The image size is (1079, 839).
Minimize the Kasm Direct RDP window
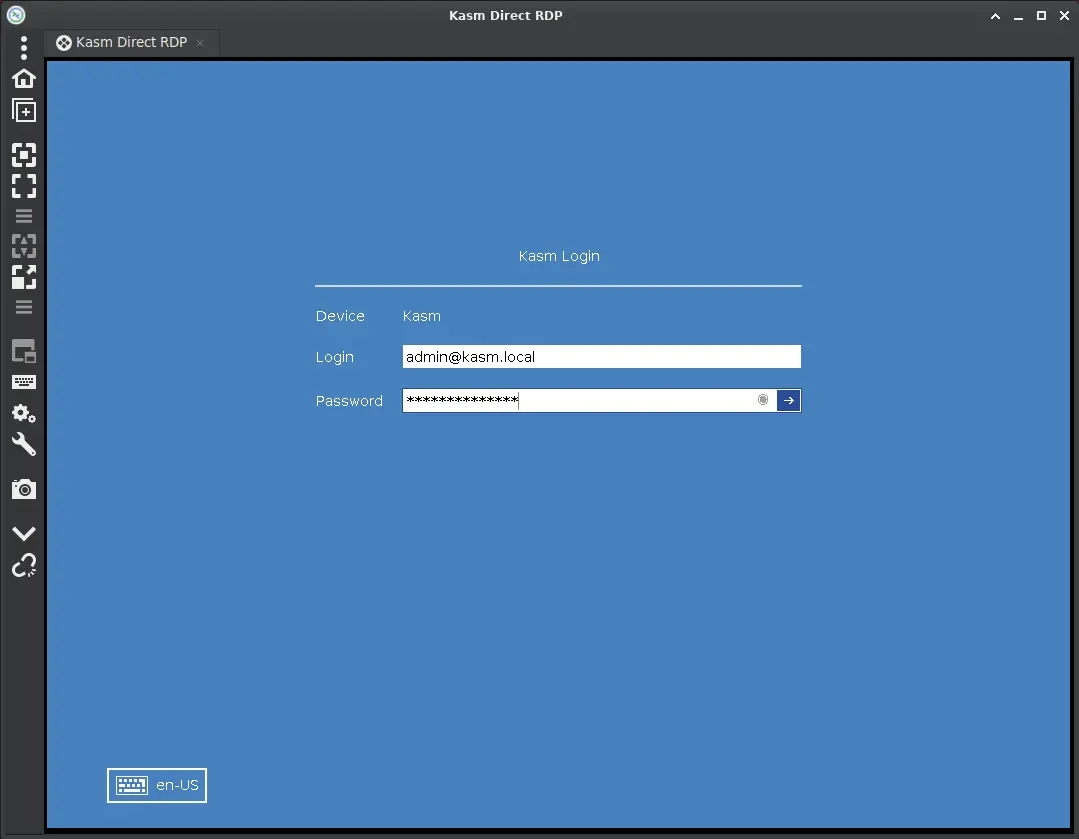click(x=1018, y=16)
